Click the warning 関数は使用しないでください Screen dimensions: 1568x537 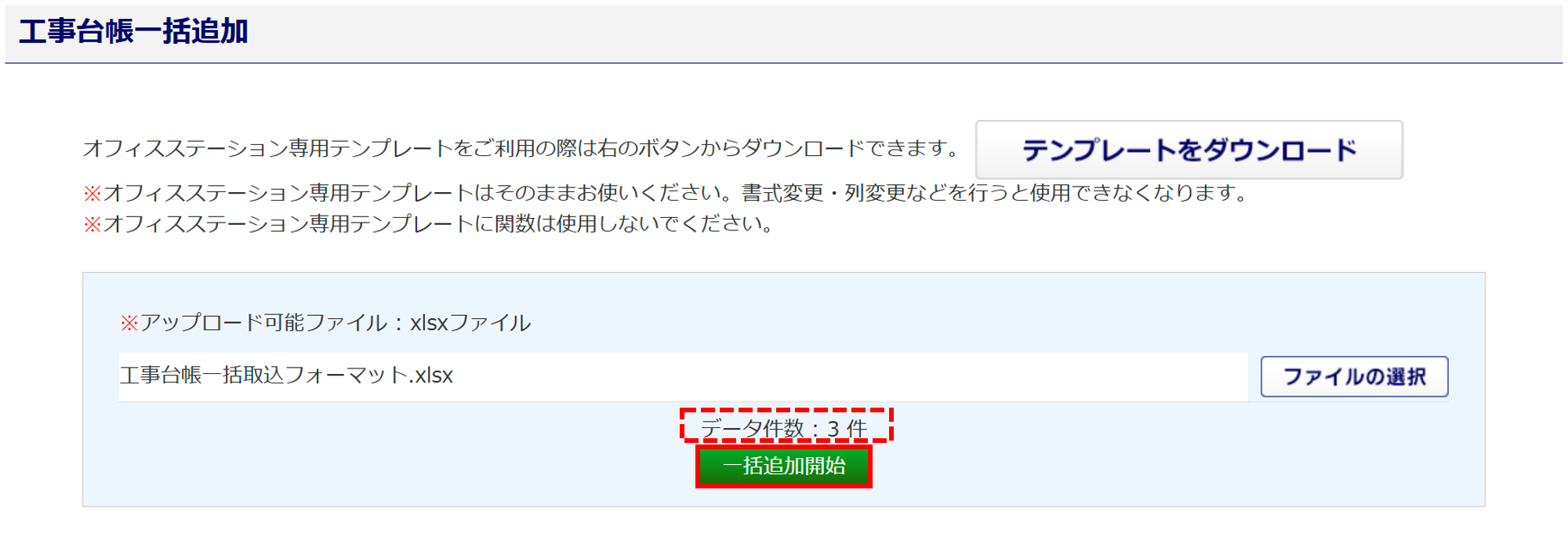pyautogui.click(x=429, y=224)
